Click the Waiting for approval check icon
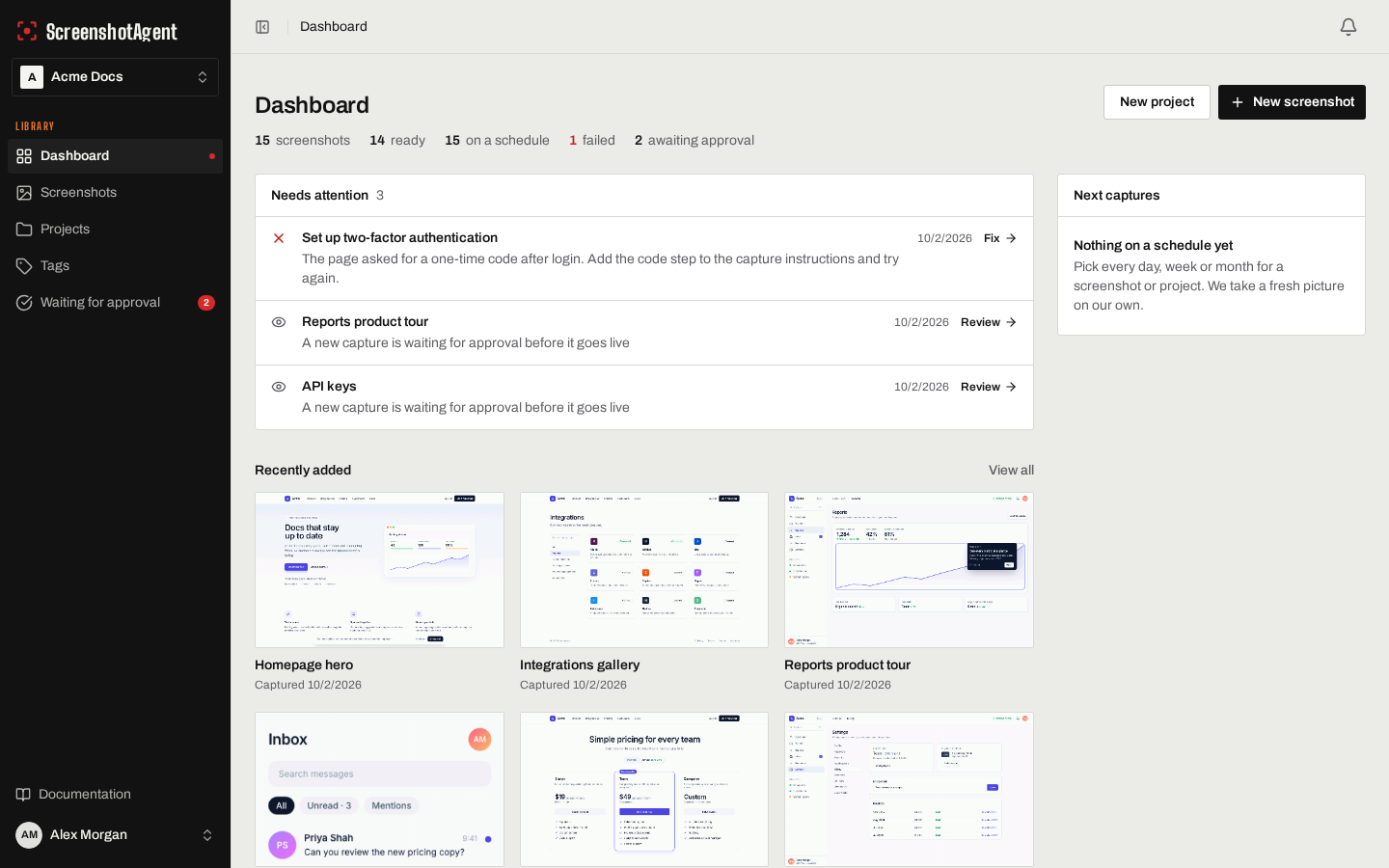 [x=24, y=303]
